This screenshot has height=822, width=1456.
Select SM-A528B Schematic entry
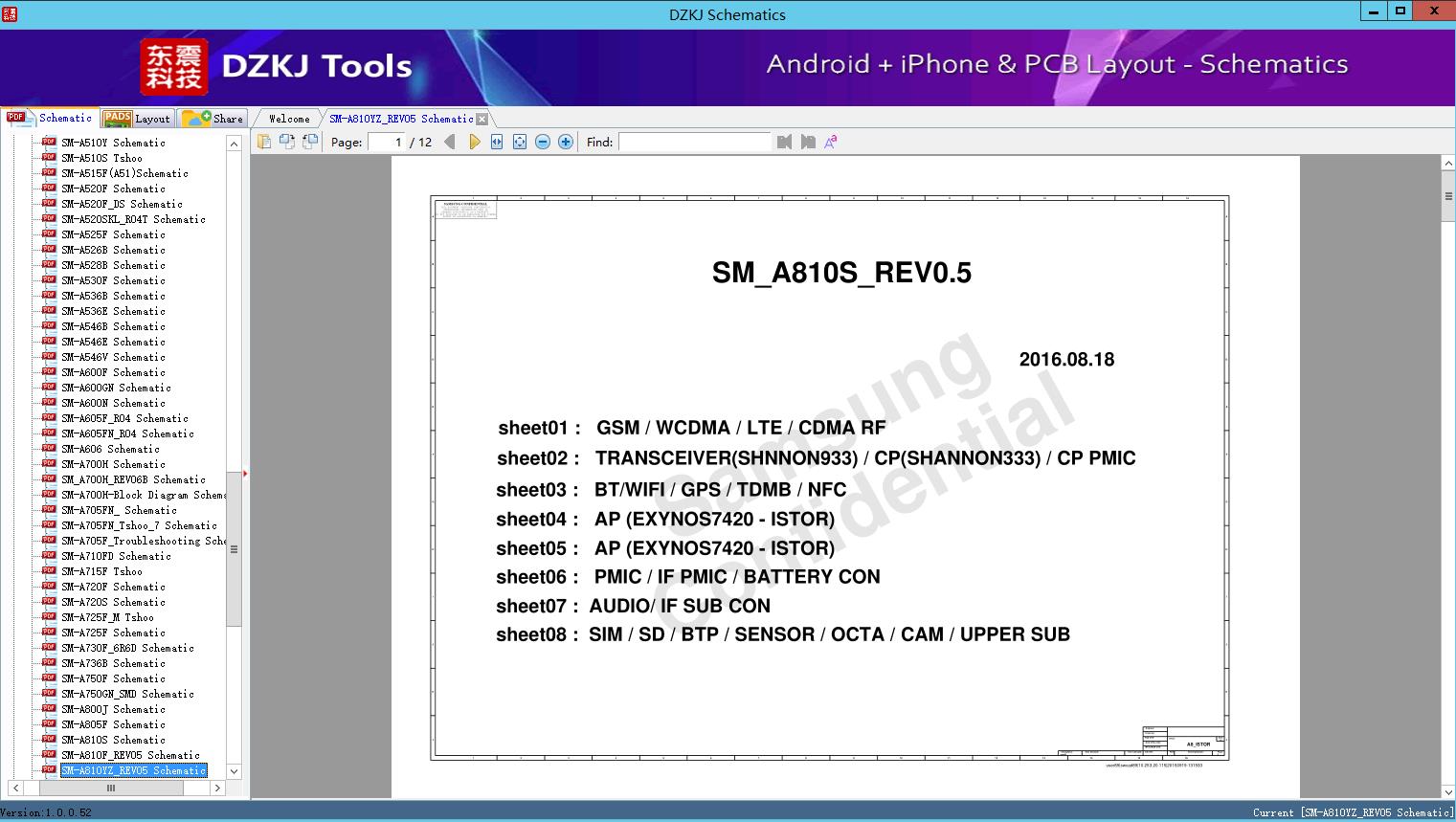(113, 265)
